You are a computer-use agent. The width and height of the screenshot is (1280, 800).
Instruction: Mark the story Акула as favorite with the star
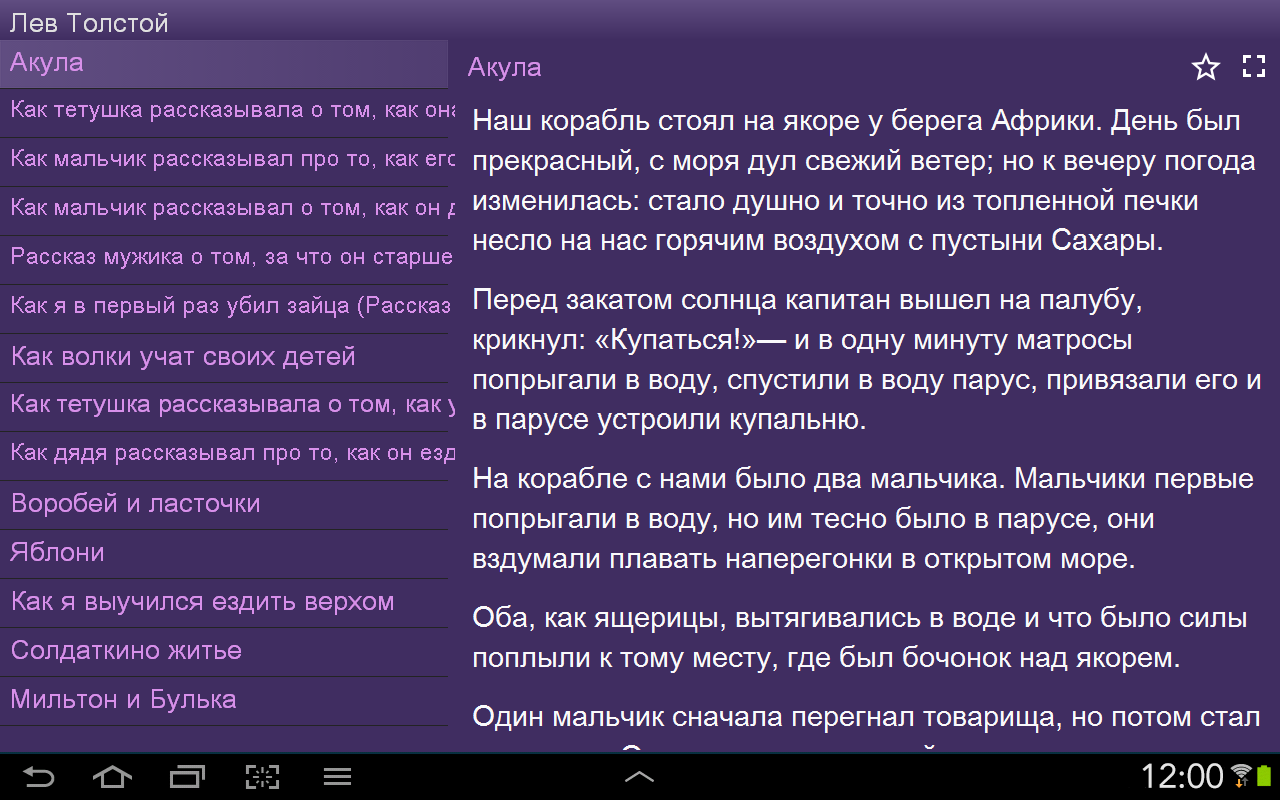[x=1206, y=67]
